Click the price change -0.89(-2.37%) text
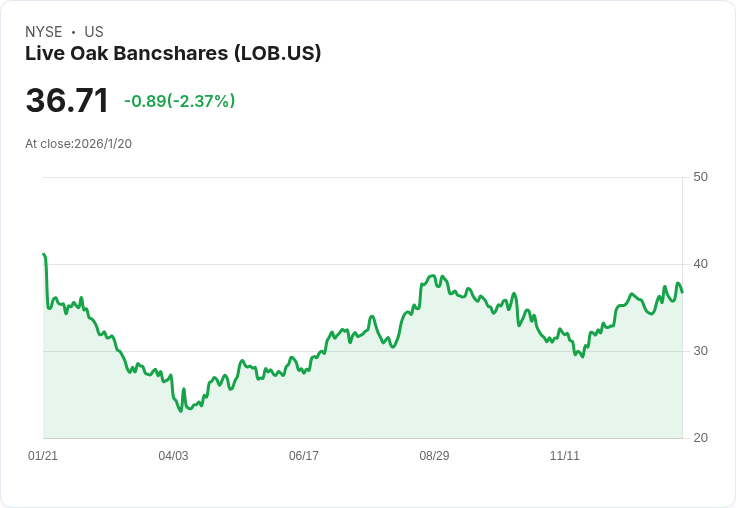736x508 pixels. point(179,101)
